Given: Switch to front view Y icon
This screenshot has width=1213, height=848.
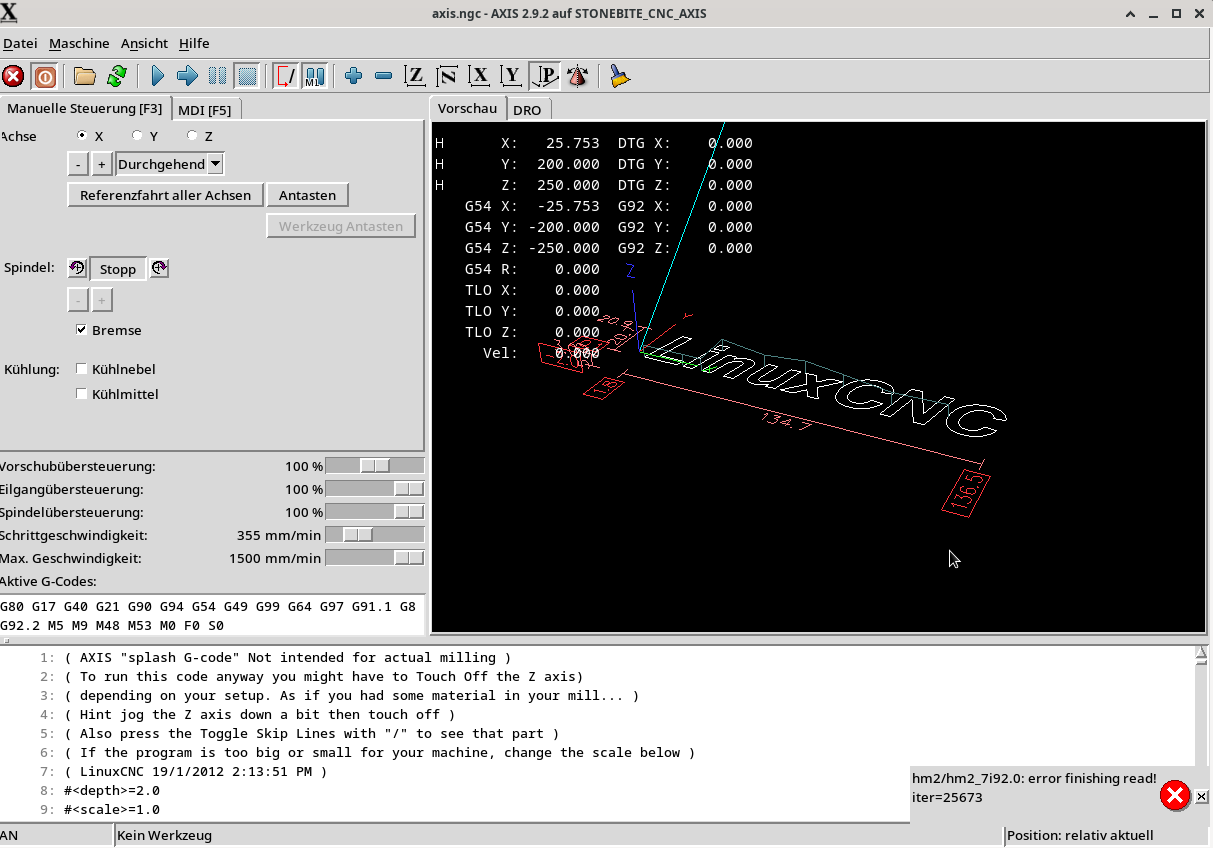Looking at the screenshot, I should [512, 76].
